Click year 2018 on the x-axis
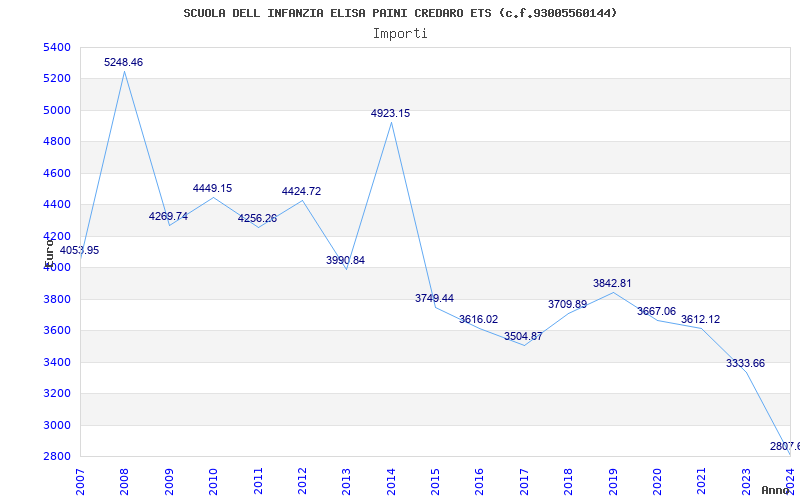 coord(568,482)
